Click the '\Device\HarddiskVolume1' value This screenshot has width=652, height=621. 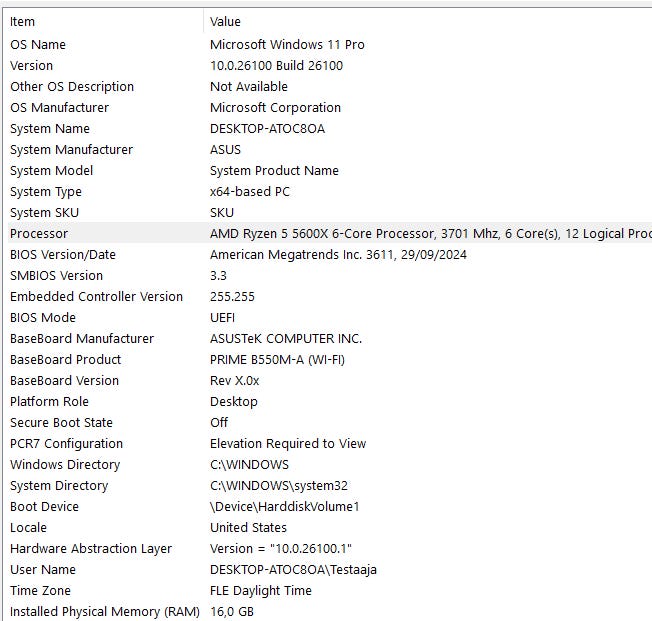(x=284, y=507)
